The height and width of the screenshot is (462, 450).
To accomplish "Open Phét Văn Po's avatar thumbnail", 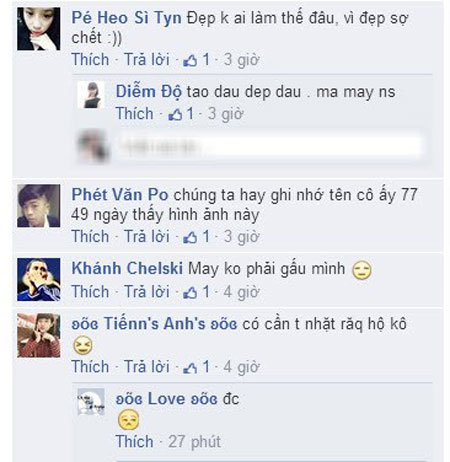I will [39, 206].
